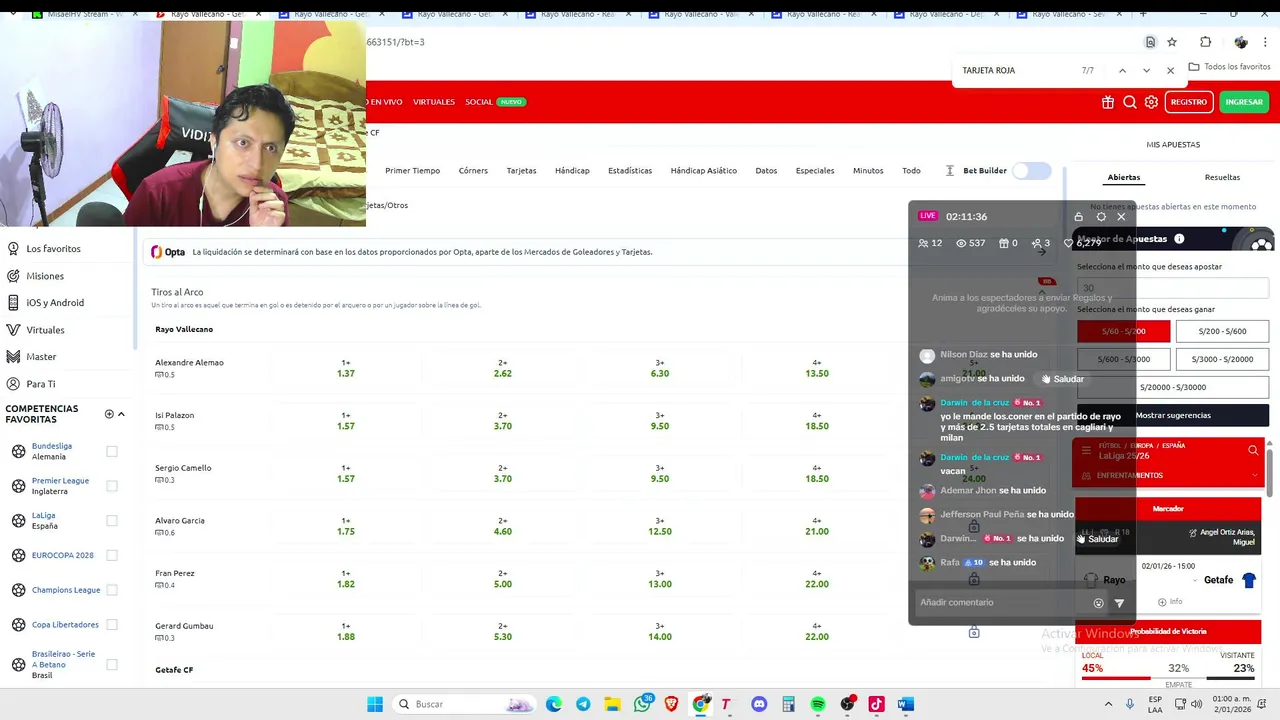The height and width of the screenshot is (720, 1280).
Task: Open the settings gear in red header
Action: 1151,102
